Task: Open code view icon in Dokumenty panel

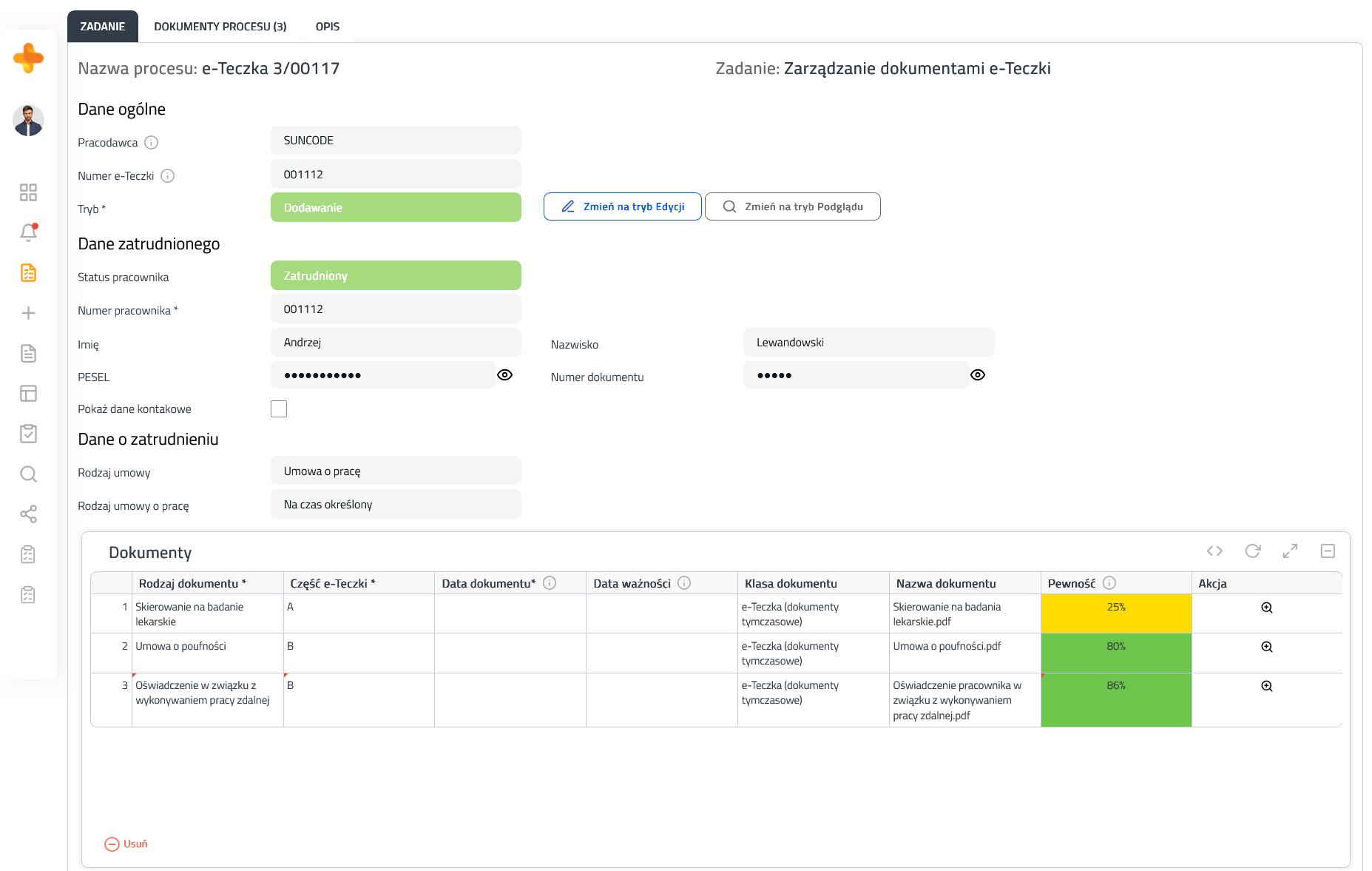Action: click(1214, 551)
